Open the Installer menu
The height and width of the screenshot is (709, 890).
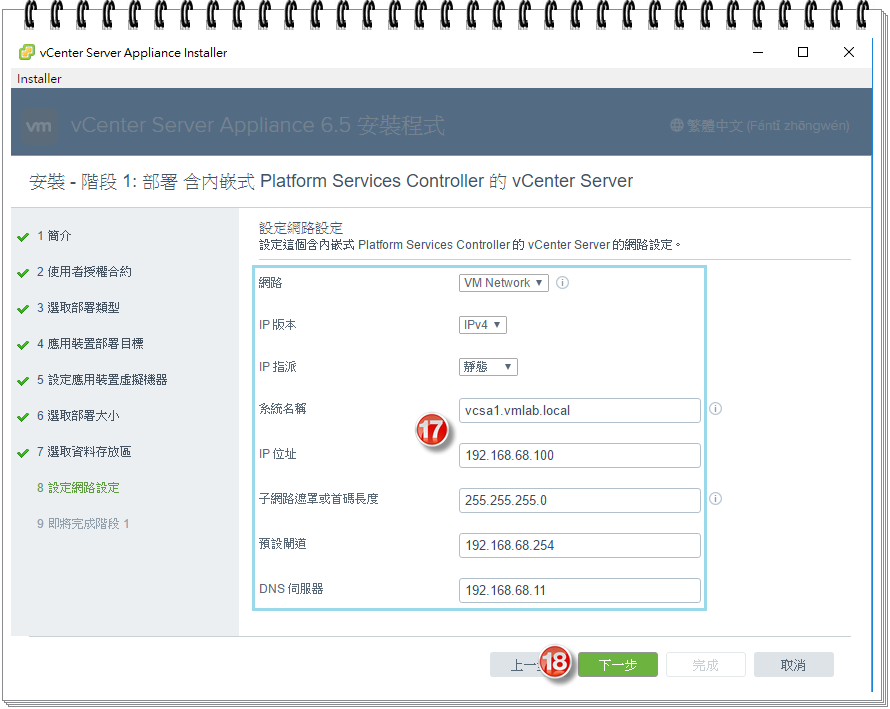pyautogui.click(x=39, y=78)
